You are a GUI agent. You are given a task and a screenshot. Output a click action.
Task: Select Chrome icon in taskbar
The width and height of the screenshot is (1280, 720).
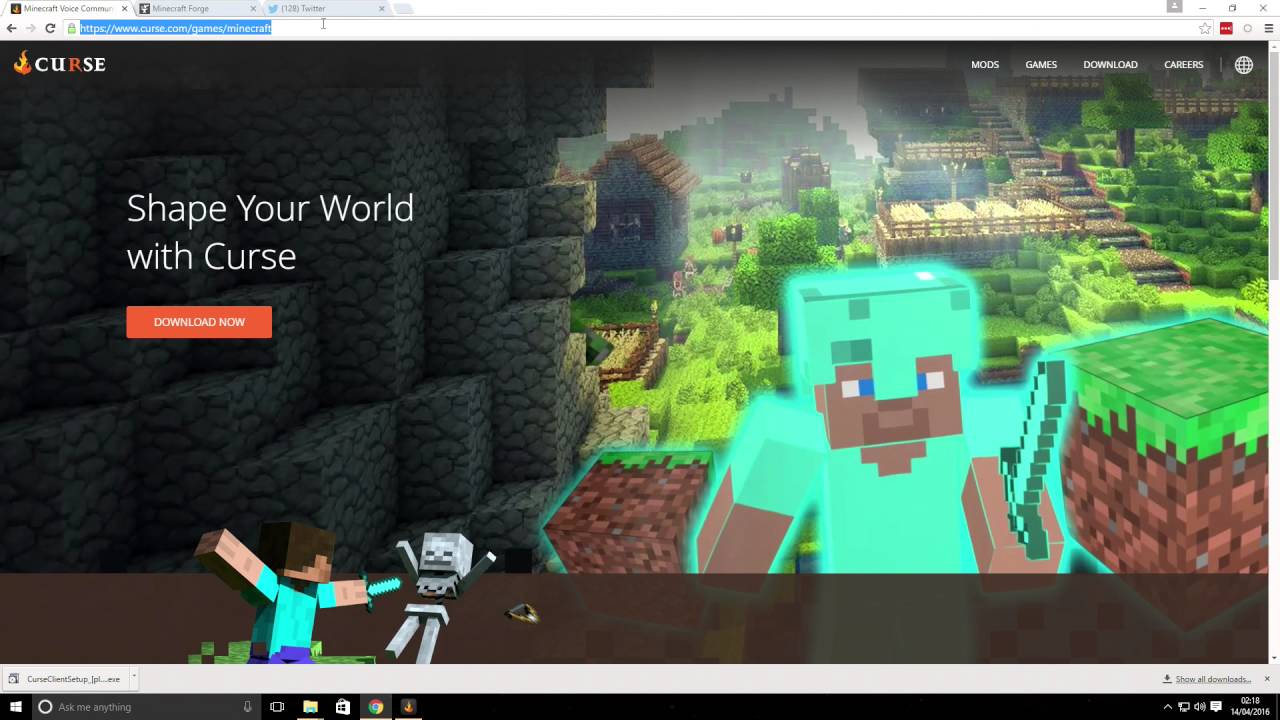(375, 707)
